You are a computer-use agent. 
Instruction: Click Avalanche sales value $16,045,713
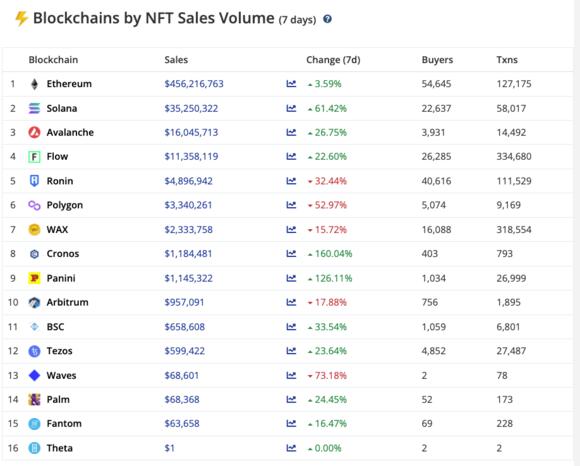point(191,132)
